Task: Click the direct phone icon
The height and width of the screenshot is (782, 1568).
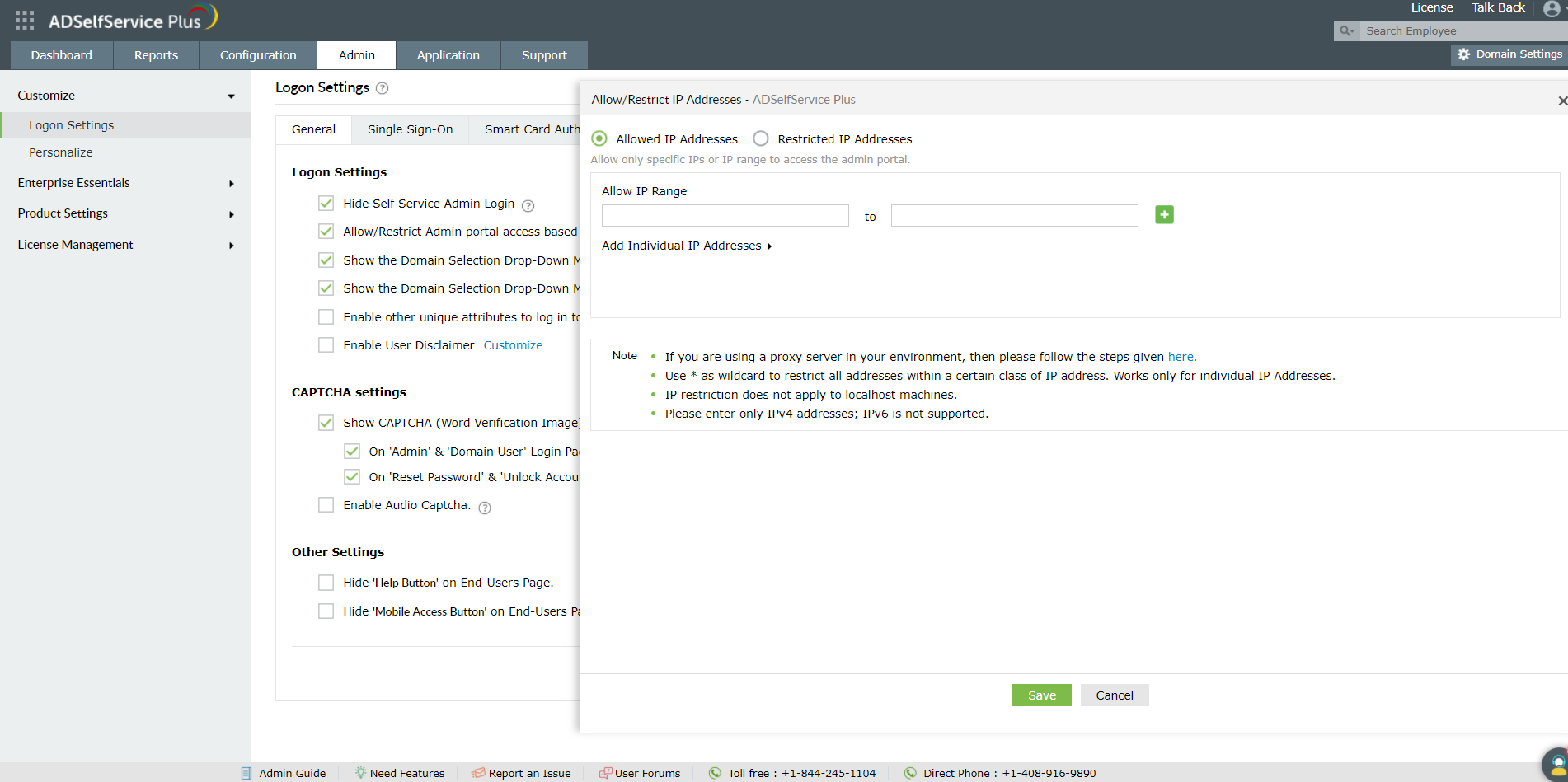Action: click(910, 773)
